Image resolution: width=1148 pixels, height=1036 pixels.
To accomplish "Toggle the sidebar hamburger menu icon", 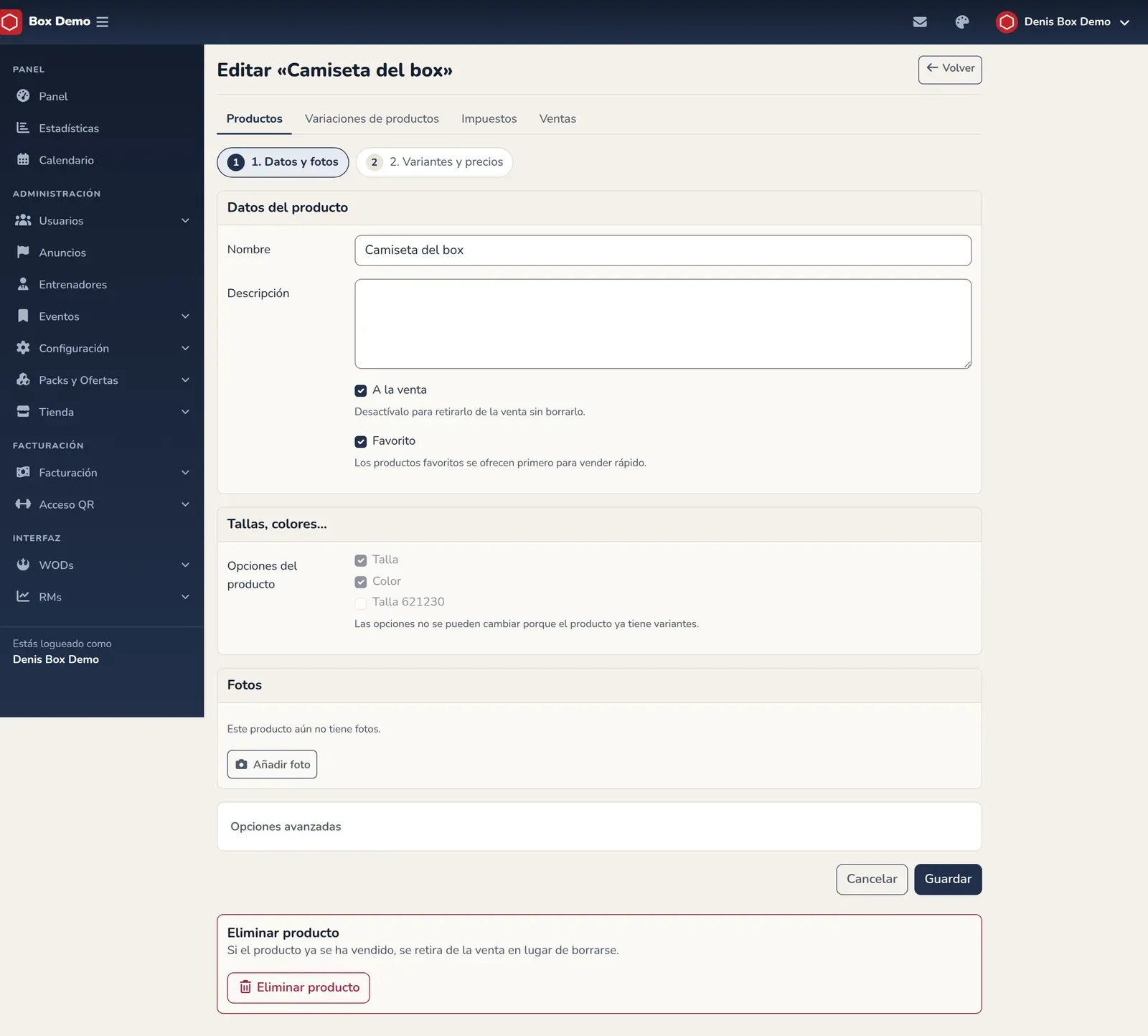I will 103,22.
